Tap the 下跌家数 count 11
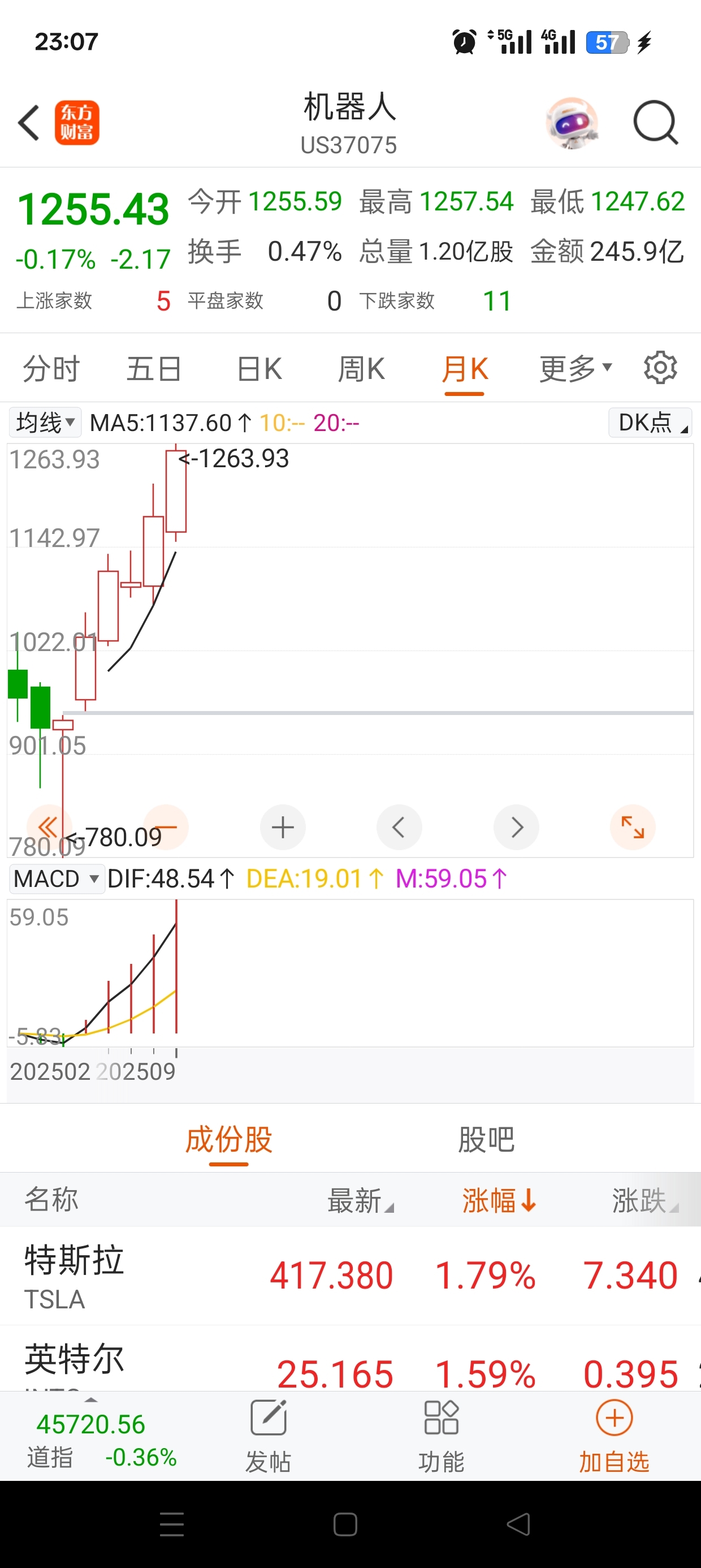 click(x=496, y=301)
